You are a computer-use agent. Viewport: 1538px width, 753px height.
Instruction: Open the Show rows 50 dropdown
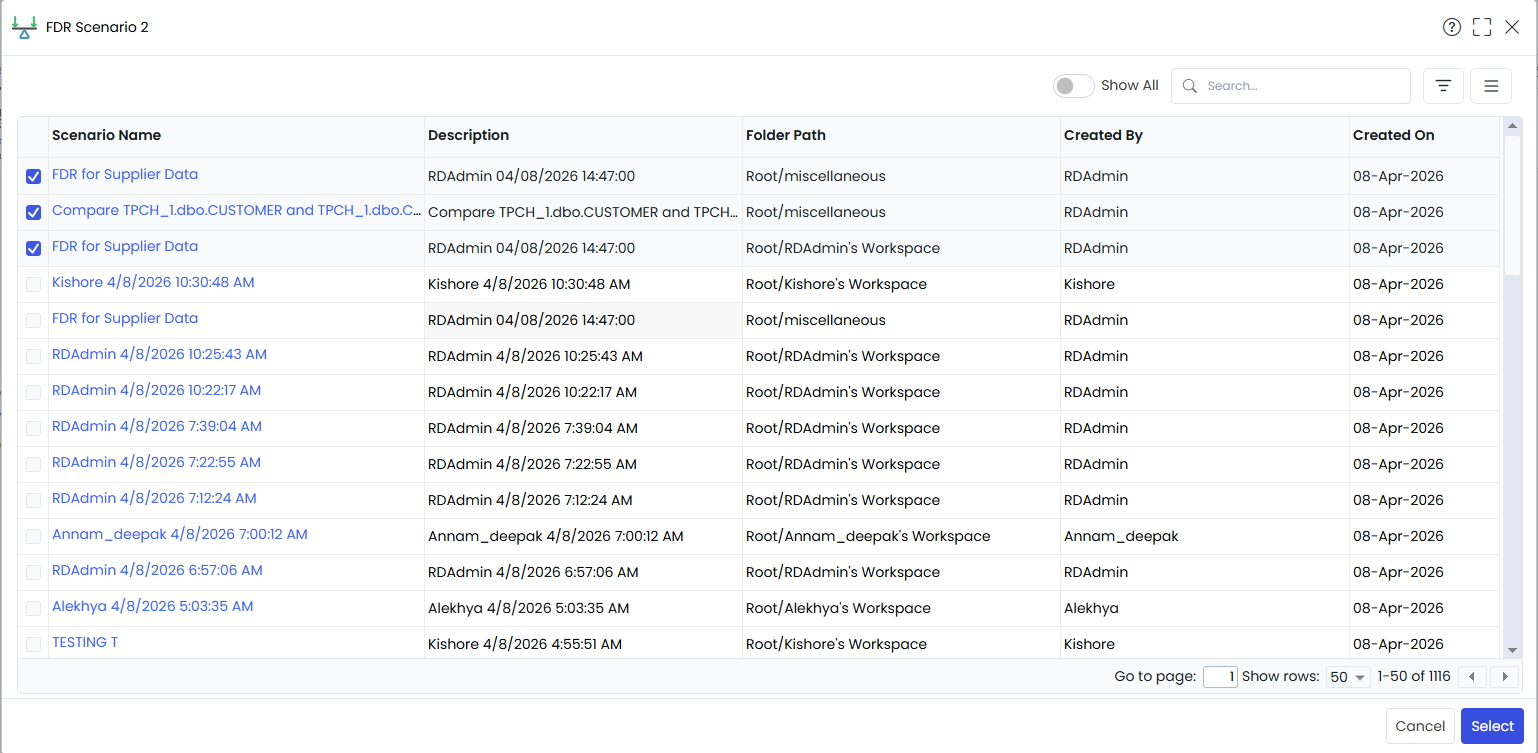(x=1348, y=677)
